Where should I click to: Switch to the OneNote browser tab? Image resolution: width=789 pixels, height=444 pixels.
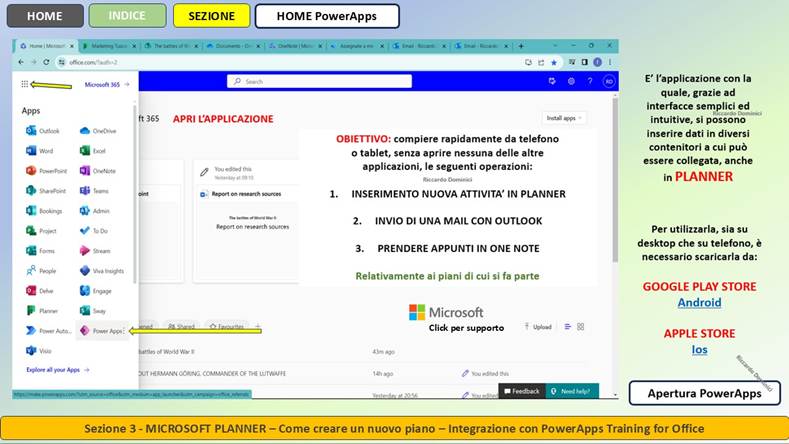tap(295, 46)
